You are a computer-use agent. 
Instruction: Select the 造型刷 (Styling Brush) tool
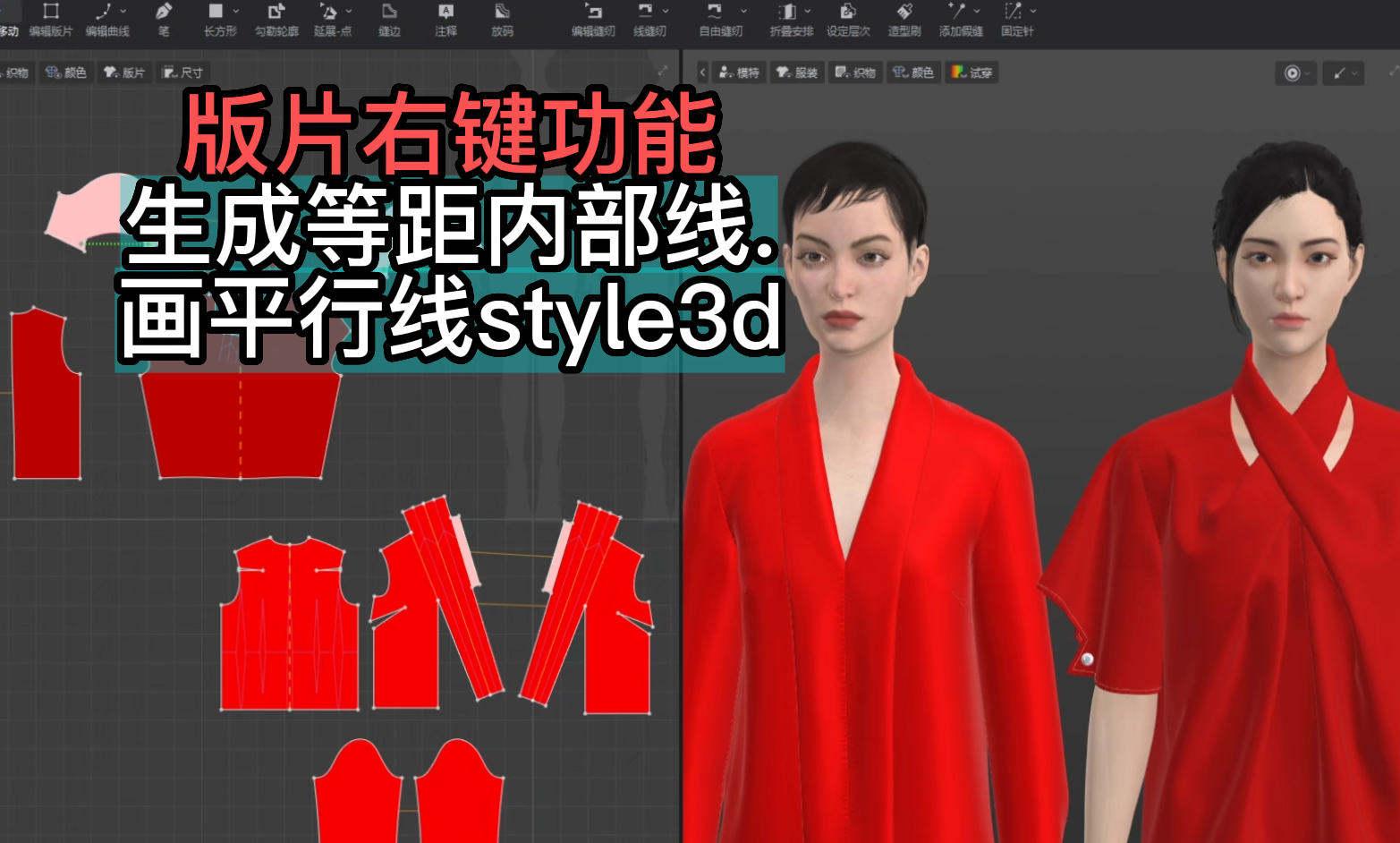(x=904, y=20)
